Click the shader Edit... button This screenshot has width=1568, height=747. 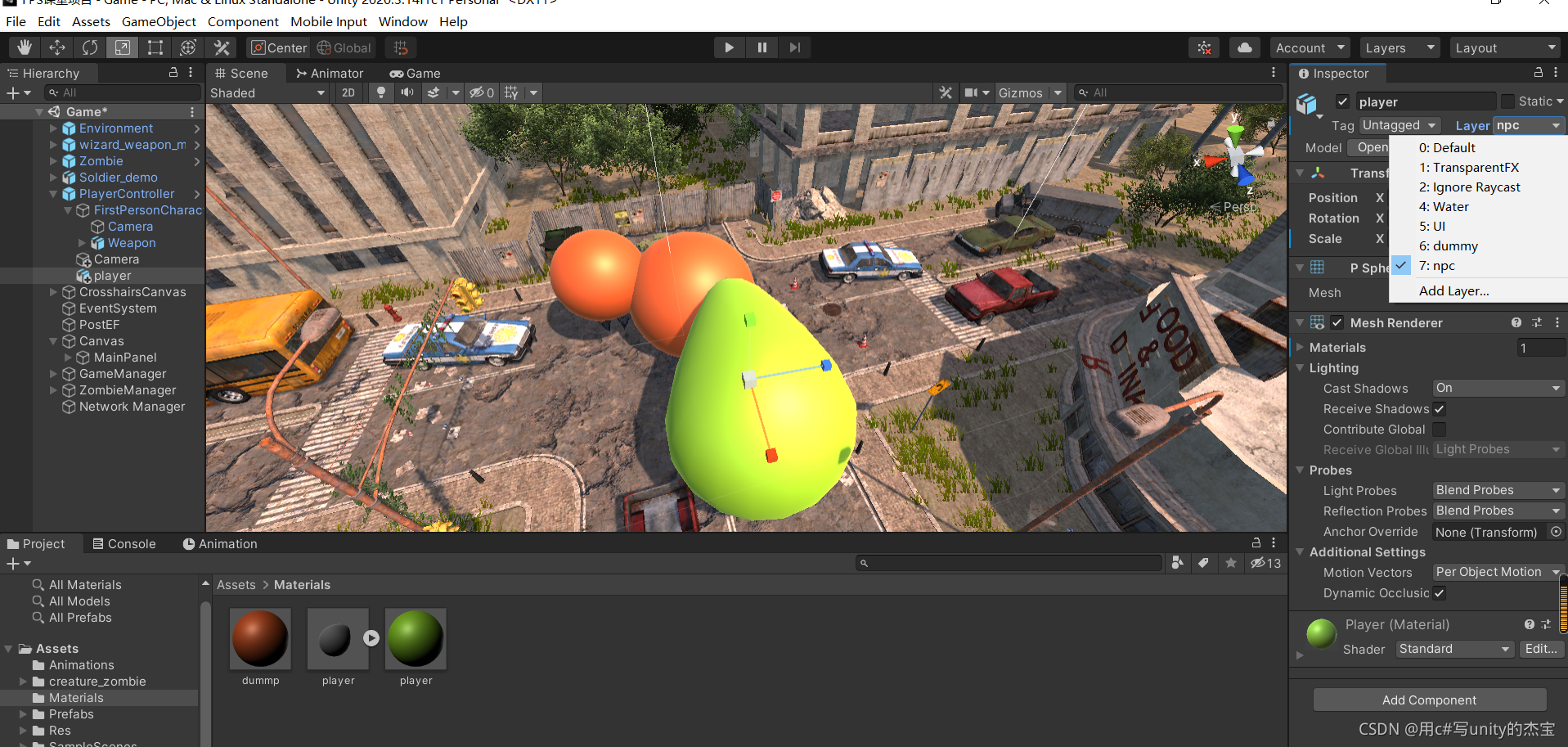[1541, 649]
